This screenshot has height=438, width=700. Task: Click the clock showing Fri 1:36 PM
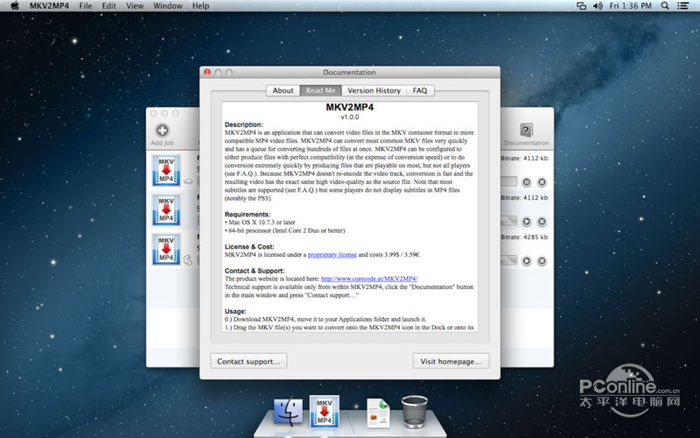click(630, 6)
